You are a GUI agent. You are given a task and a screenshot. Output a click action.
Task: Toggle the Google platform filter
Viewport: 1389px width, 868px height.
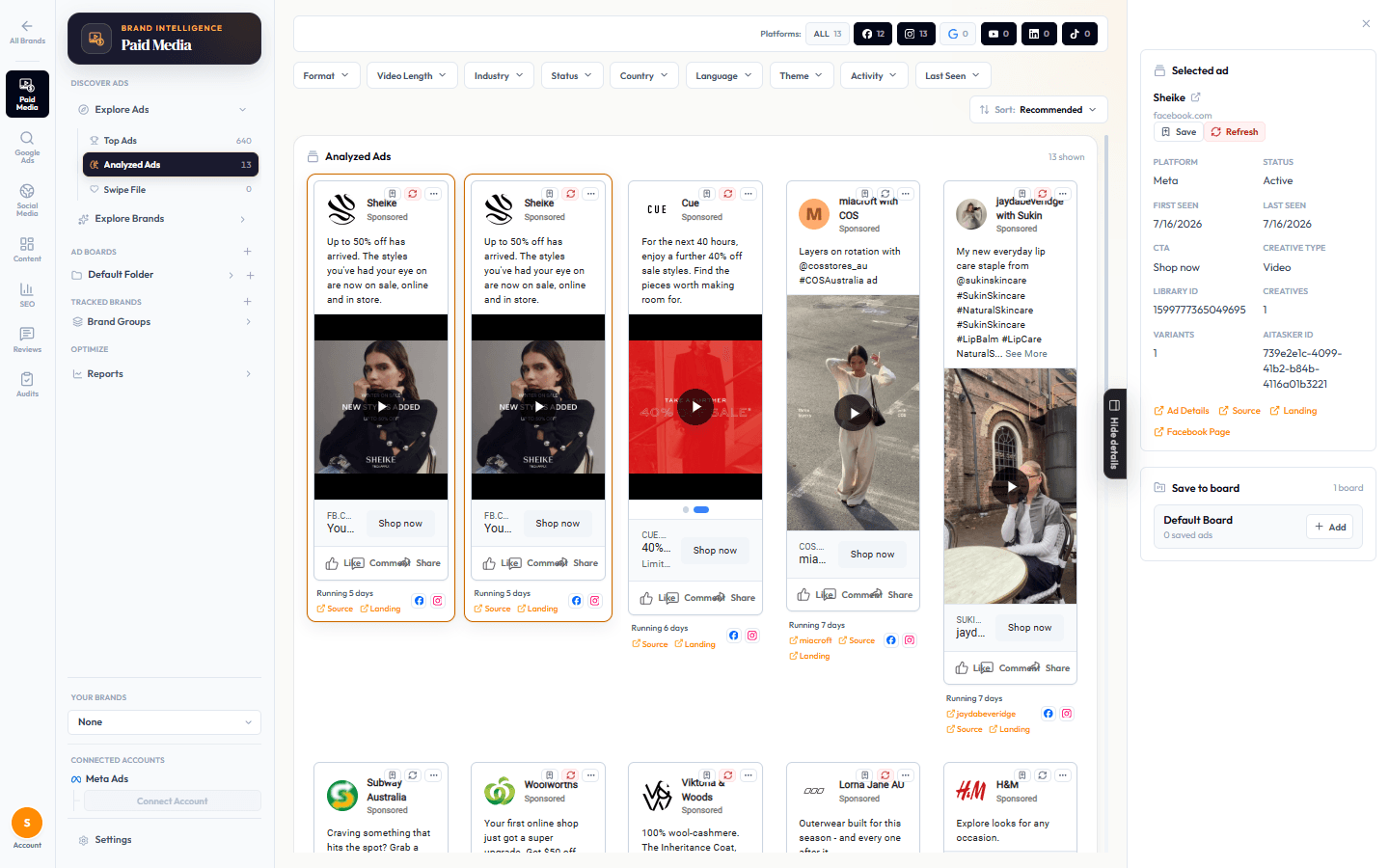958,34
